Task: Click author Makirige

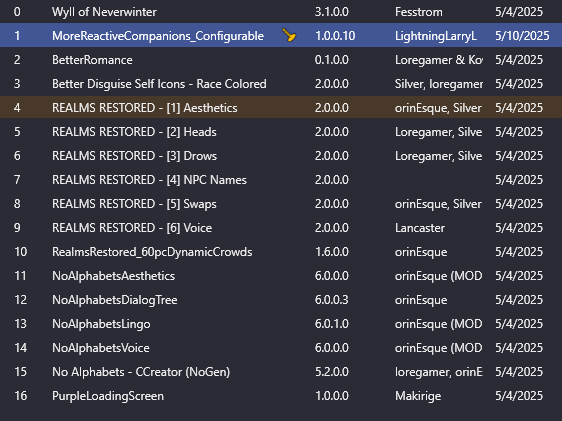Action: [x=418, y=396]
